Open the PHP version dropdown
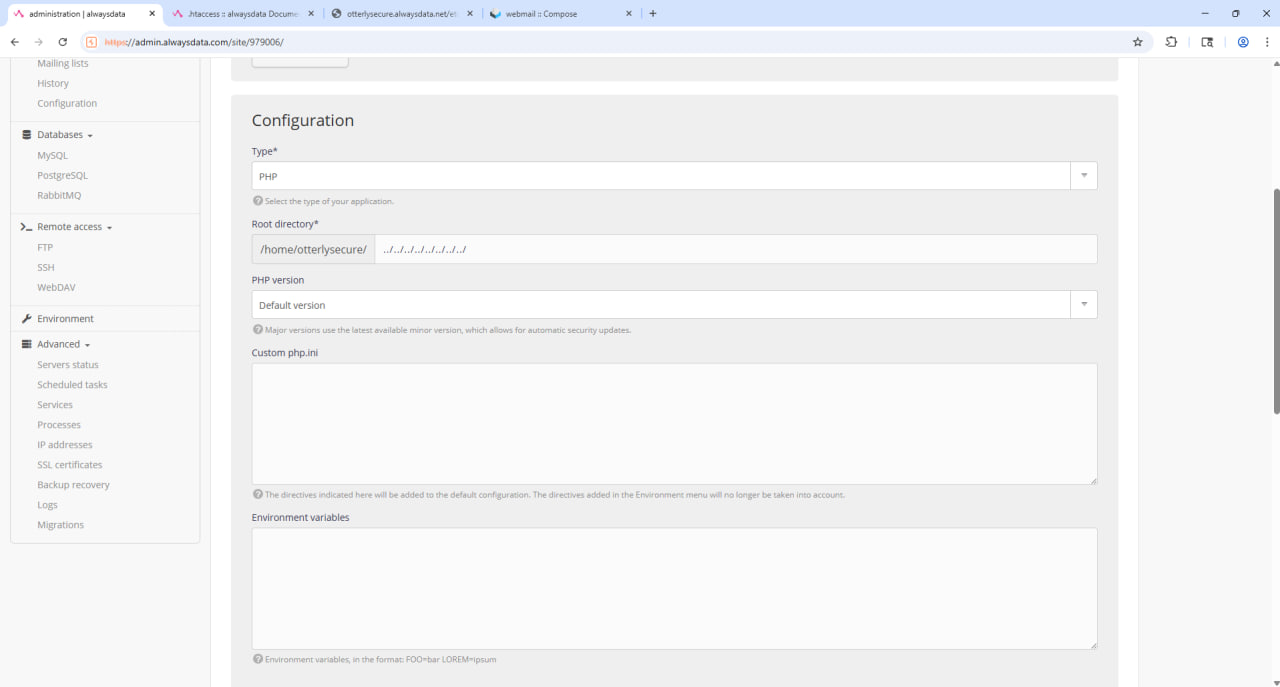Screen dimensions: 1280x687 674,305
